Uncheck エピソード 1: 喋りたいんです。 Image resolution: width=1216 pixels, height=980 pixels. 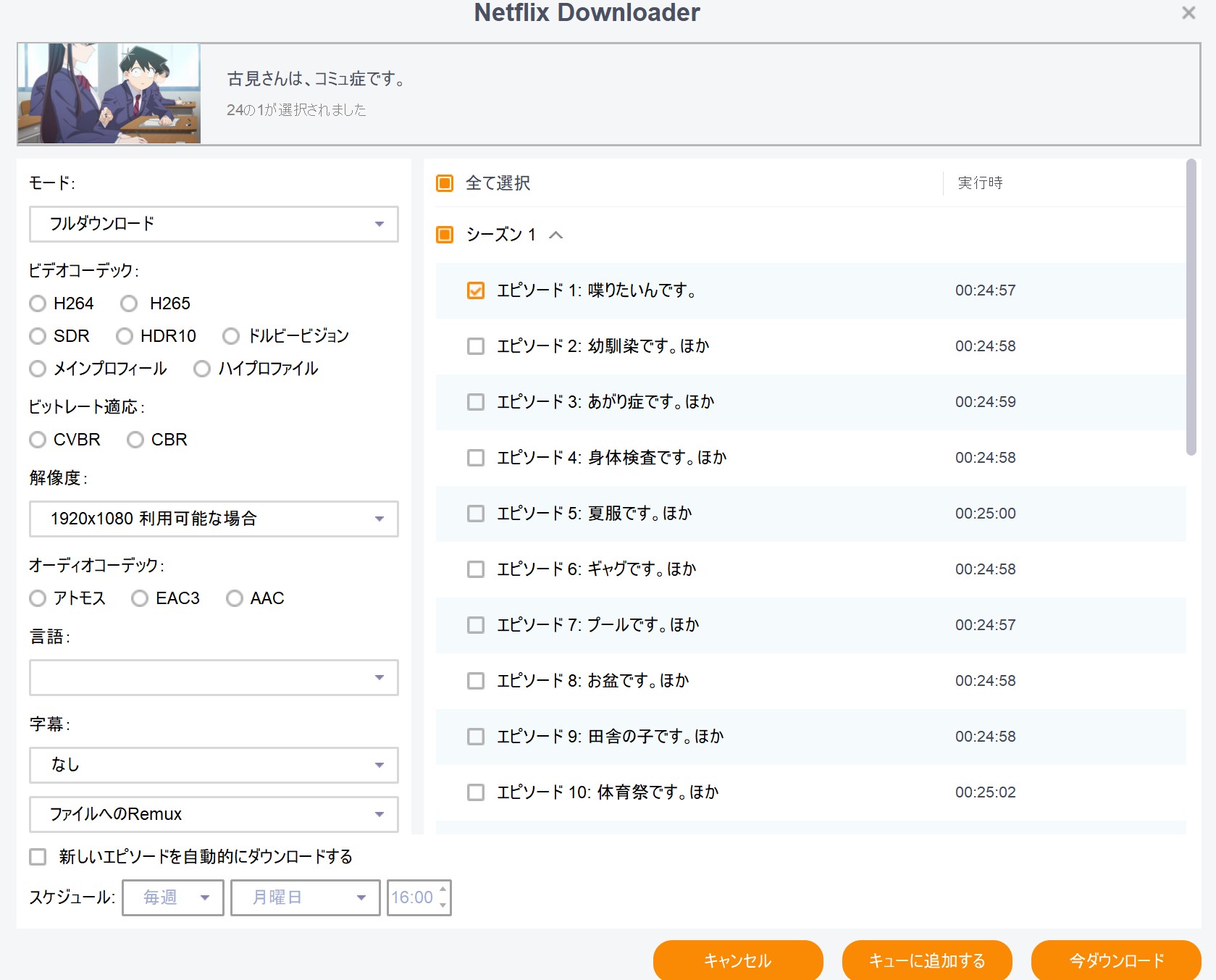476,290
